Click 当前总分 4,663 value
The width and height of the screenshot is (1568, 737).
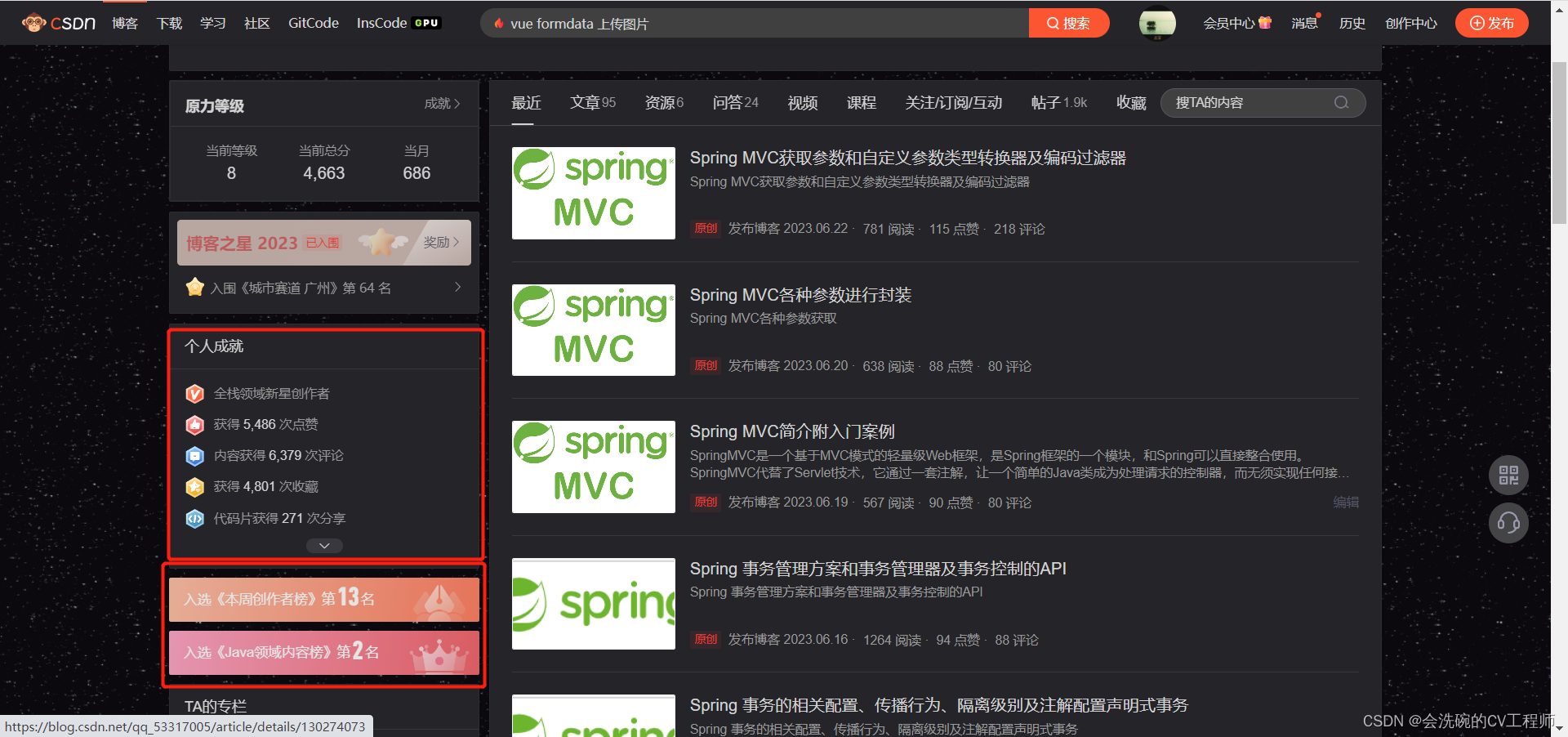click(324, 173)
